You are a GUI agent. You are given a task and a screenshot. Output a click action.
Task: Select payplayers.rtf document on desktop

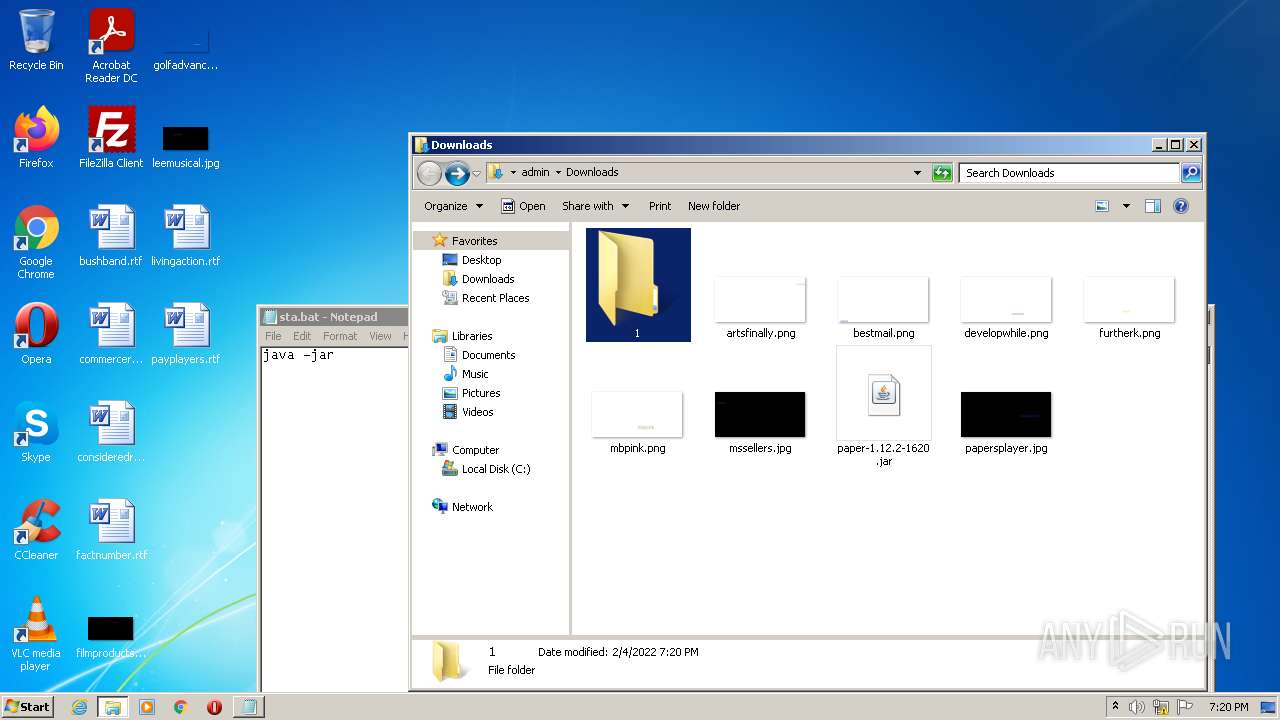click(x=186, y=334)
